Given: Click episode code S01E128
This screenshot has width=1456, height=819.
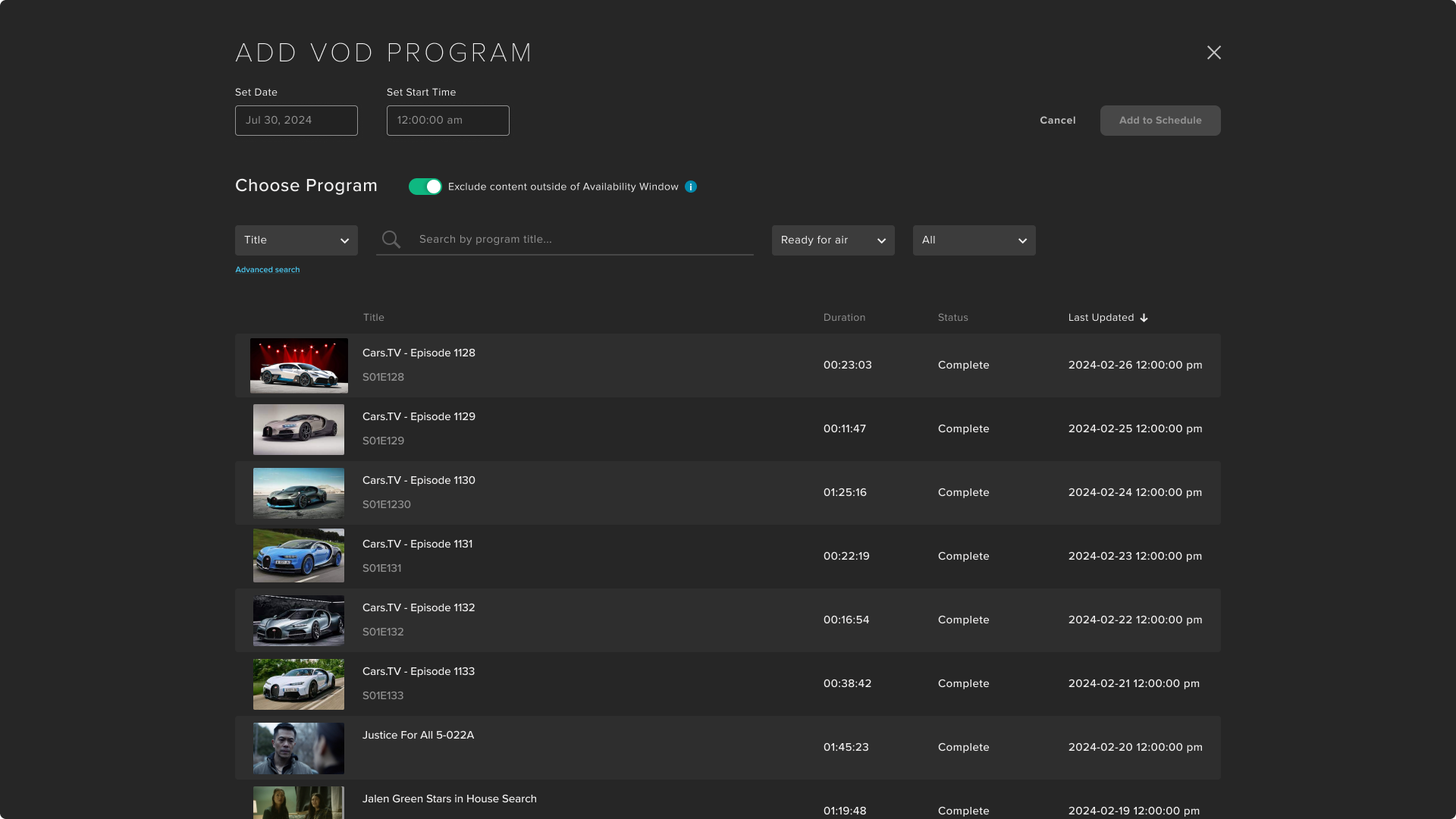Looking at the screenshot, I should [383, 378].
